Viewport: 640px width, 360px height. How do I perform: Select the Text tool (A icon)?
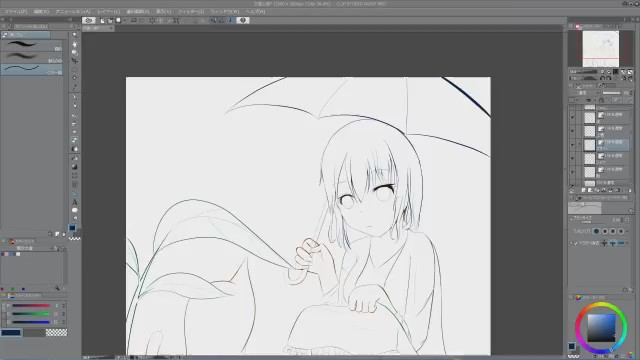pyautogui.click(x=75, y=202)
